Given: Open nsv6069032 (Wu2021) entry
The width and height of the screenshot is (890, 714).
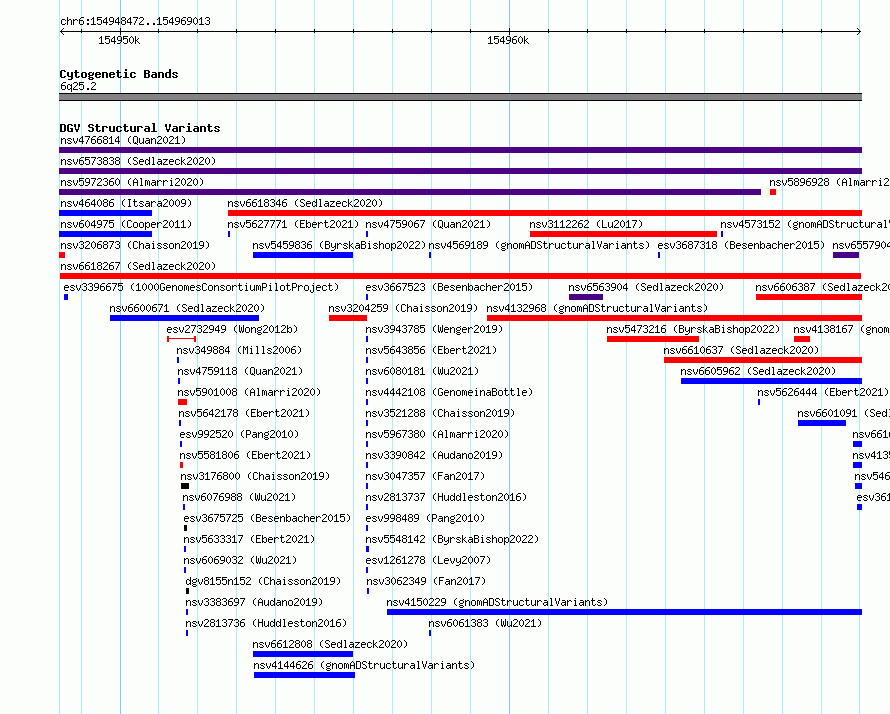Looking at the screenshot, I should [240, 560].
